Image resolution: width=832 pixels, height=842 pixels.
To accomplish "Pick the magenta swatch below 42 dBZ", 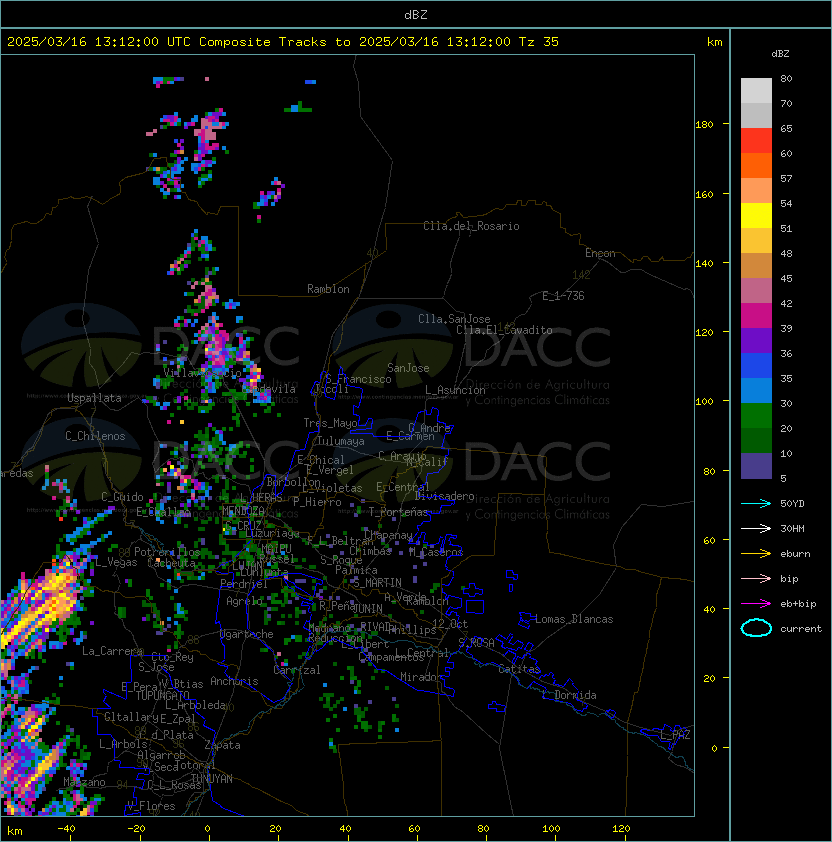I will click(756, 316).
